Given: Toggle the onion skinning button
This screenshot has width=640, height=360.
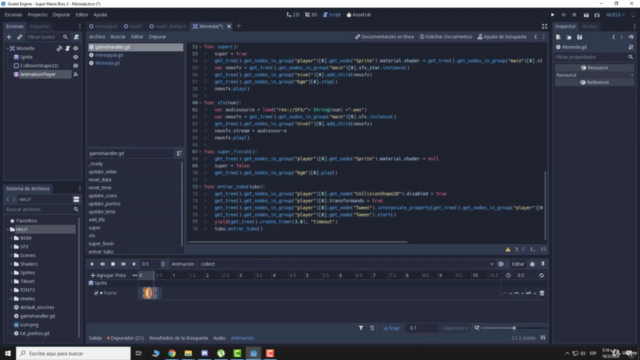Looking at the screenshot, I should (532, 264).
